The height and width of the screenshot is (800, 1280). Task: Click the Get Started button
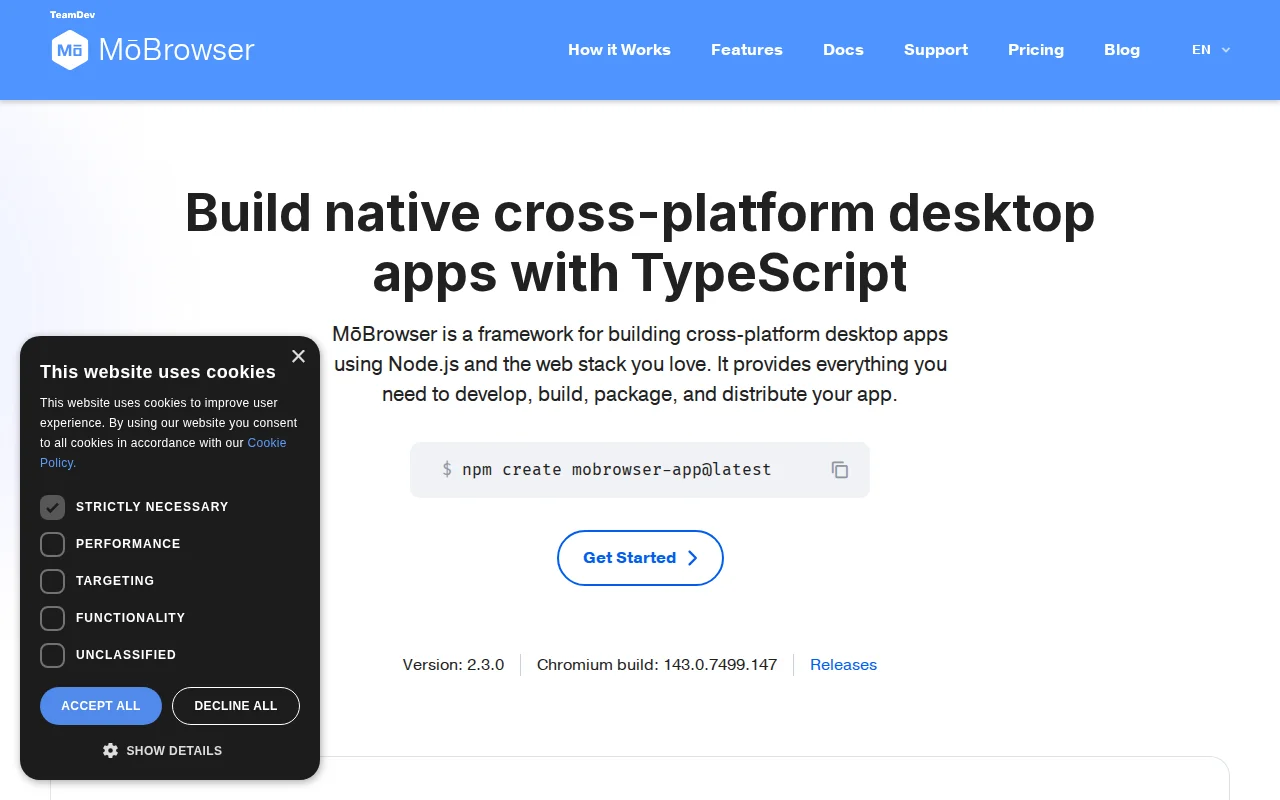[640, 558]
